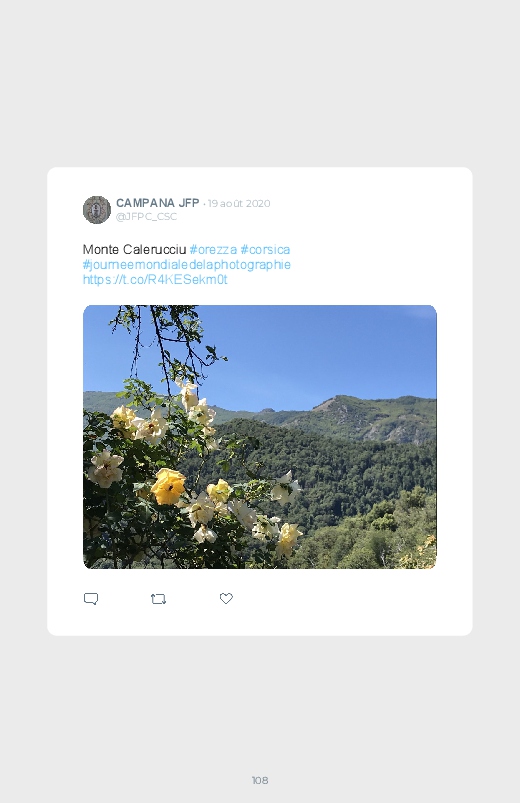
Task: Like the tweet with heart icon
Action: pos(226,598)
